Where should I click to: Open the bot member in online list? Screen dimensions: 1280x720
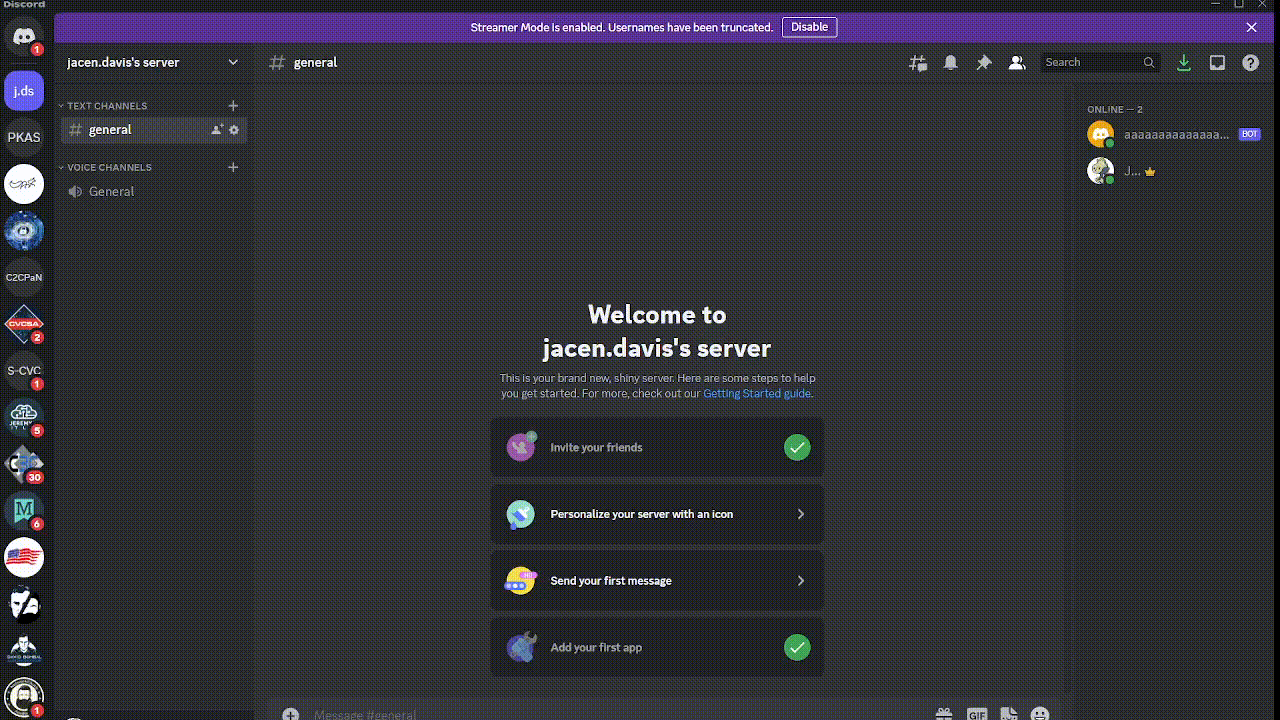(x=1174, y=134)
